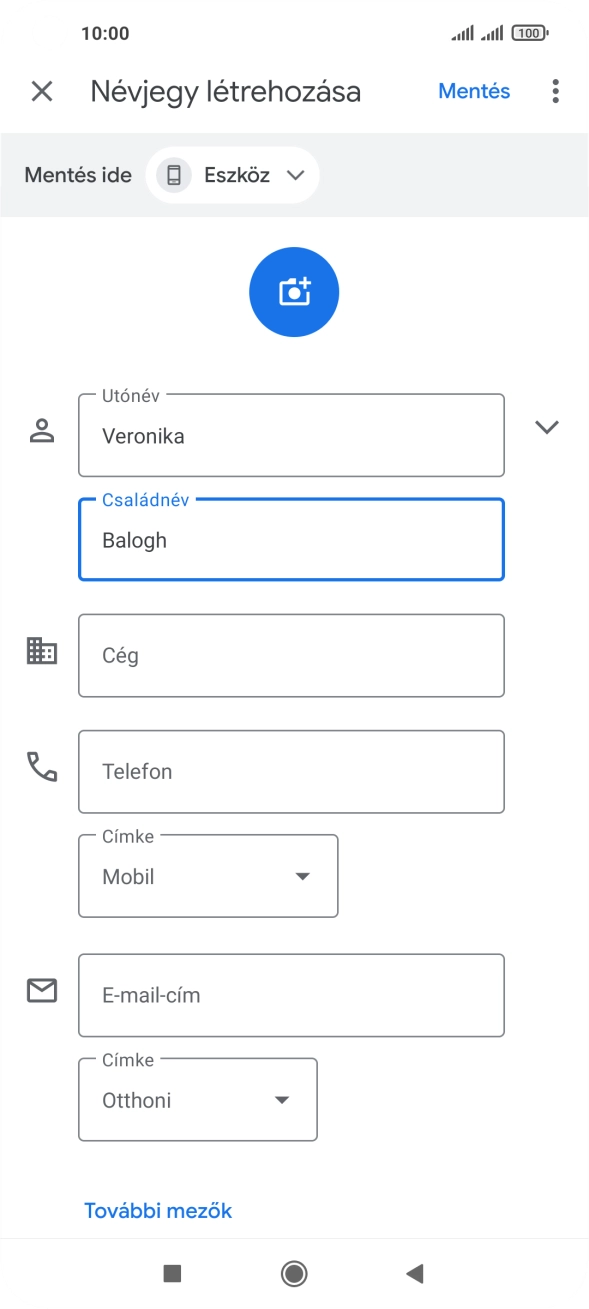Open the three-dot overflow menu
Viewport: 589px width, 1309px height.
tap(555, 91)
